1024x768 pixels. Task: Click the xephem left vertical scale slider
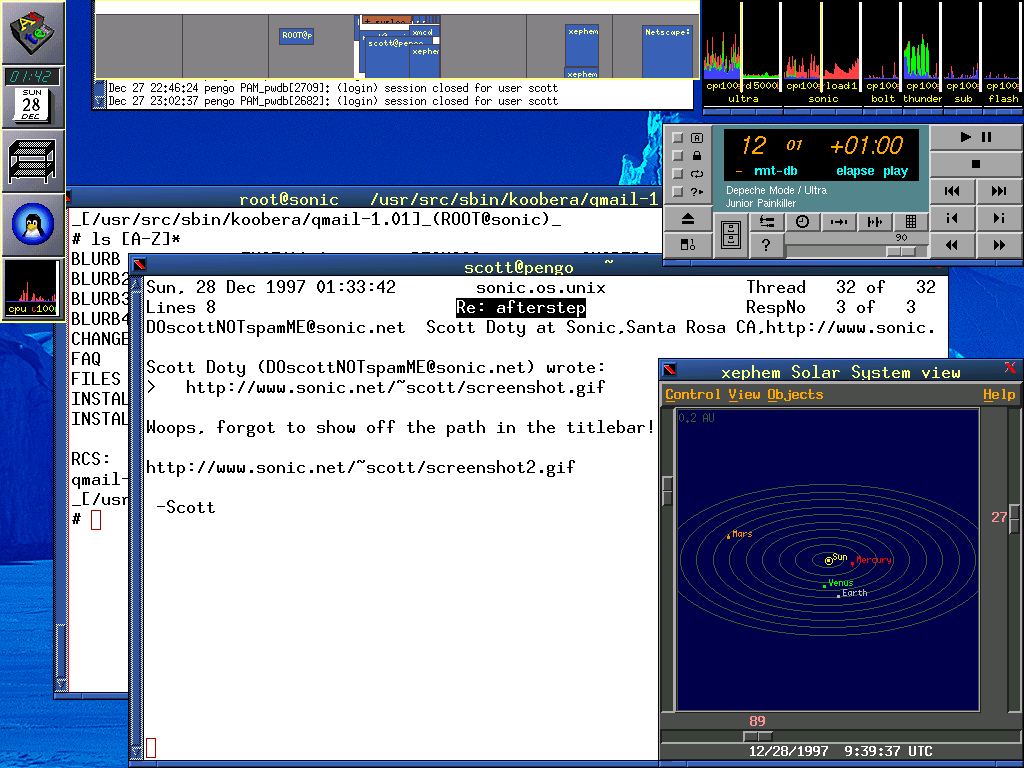pyautogui.click(x=667, y=490)
